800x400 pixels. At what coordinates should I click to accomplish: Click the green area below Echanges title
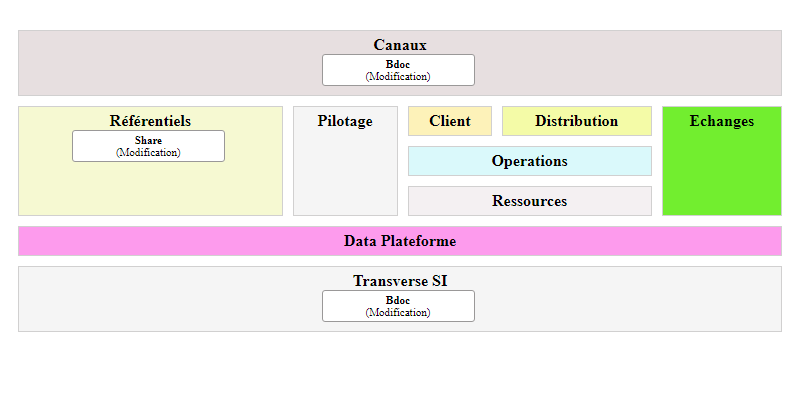722,175
